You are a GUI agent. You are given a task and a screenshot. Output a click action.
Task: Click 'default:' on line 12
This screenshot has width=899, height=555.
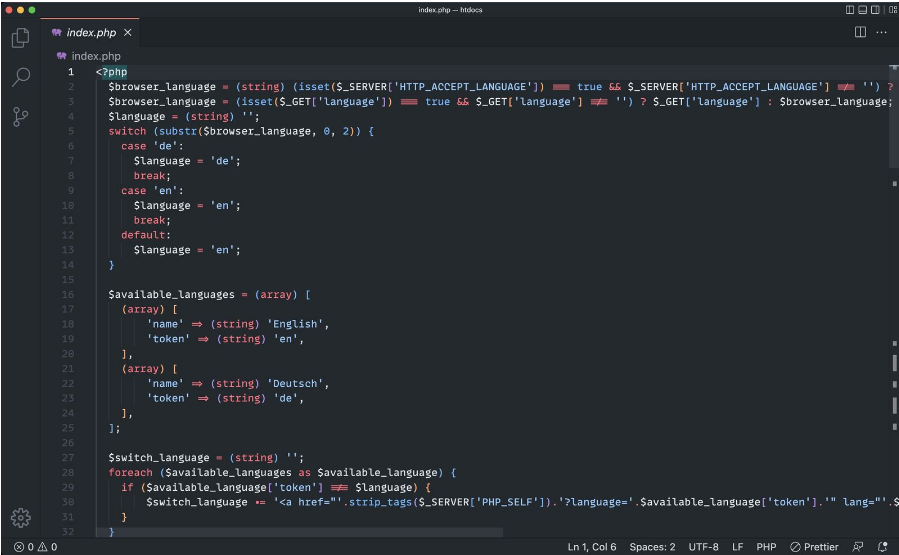(x=146, y=235)
